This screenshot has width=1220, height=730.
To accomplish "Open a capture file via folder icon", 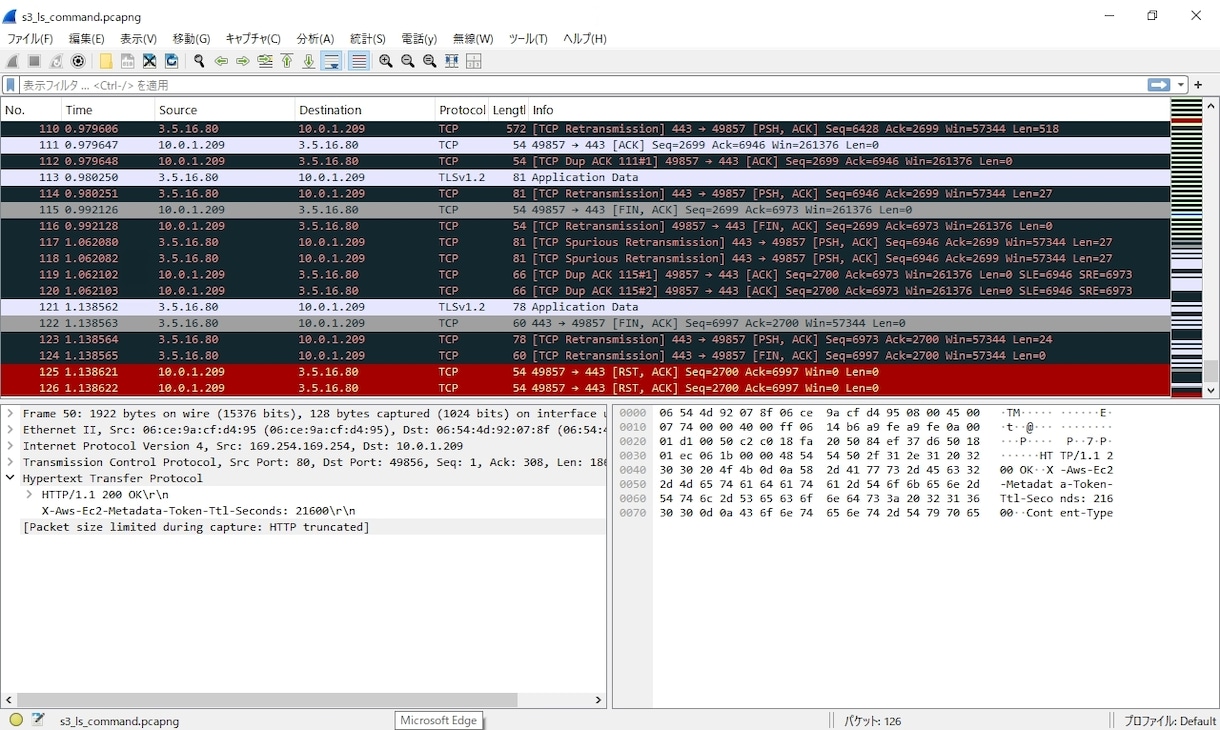I will click(106, 61).
